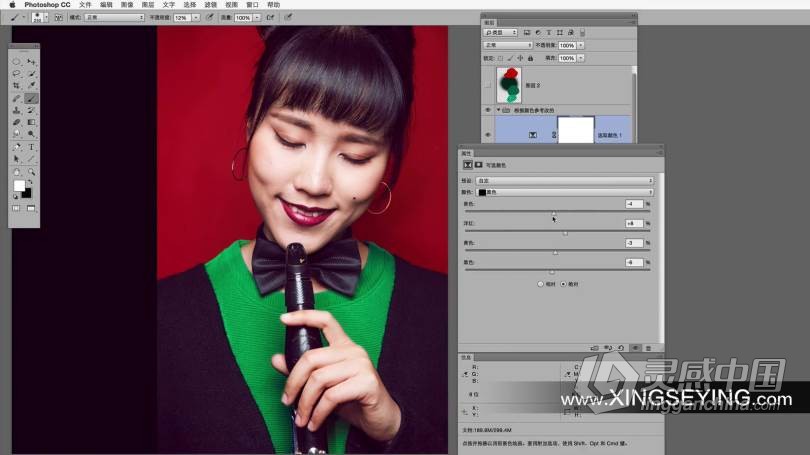Select the Move tool
Viewport: 810px width, 455px height.
32,61
